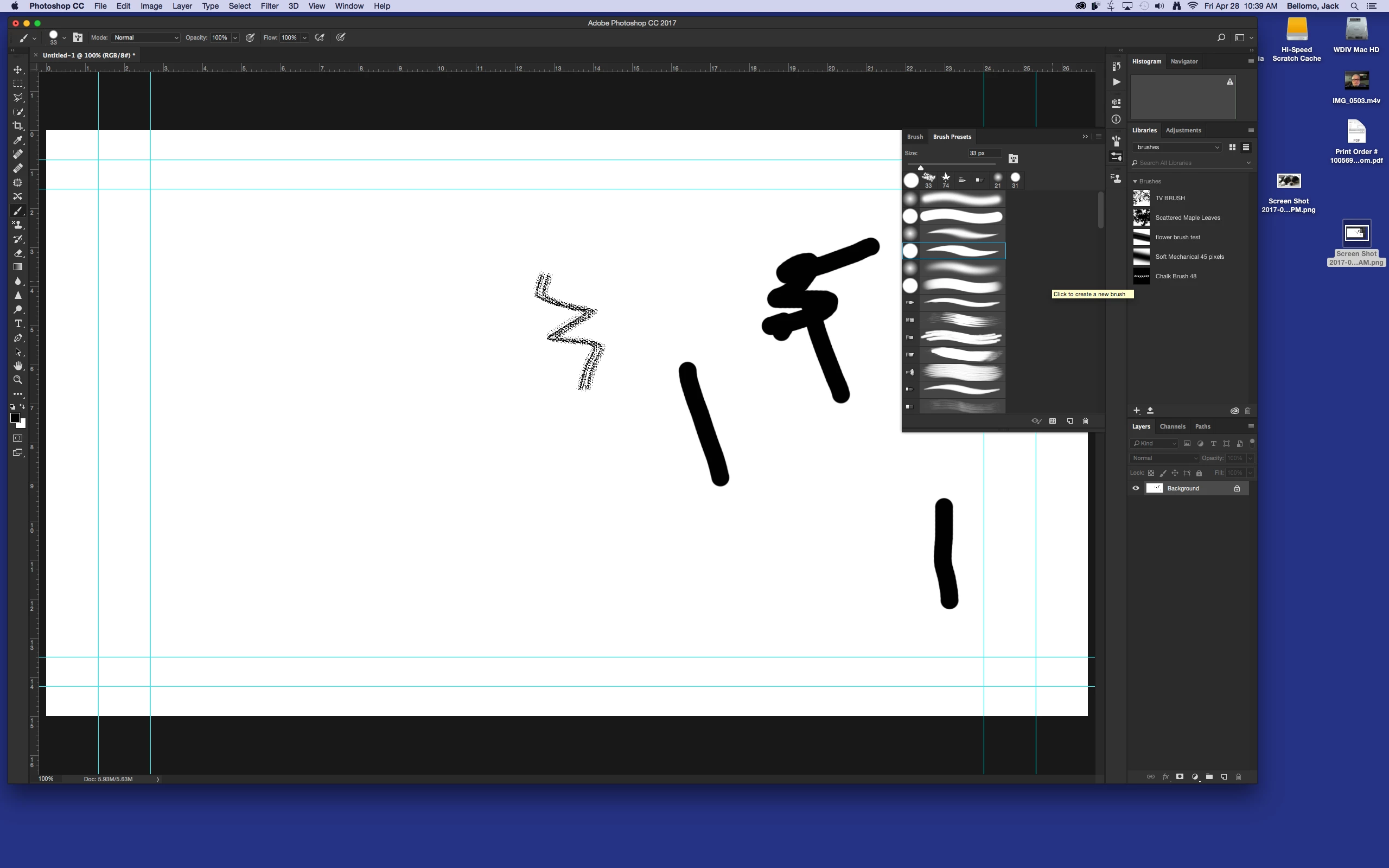Image resolution: width=1389 pixels, height=868 pixels.
Task: Select the Chalk Brush 48 library item
Action: pyautogui.click(x=1175, y=276)
